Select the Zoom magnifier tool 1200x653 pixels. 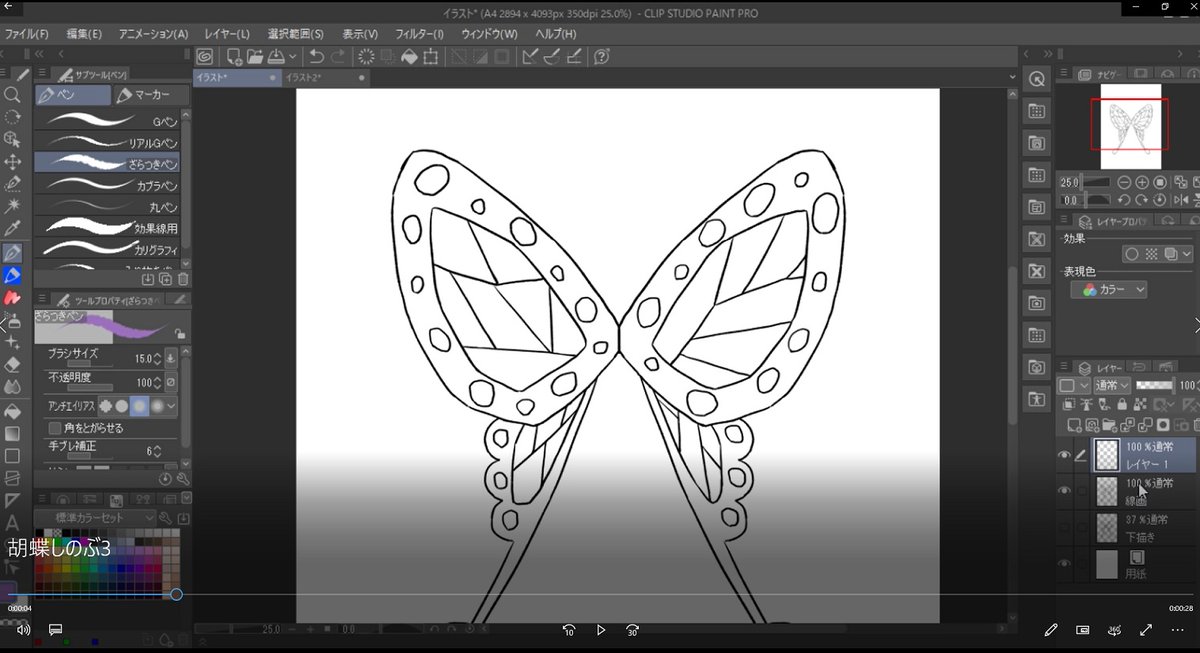point(12,95)
